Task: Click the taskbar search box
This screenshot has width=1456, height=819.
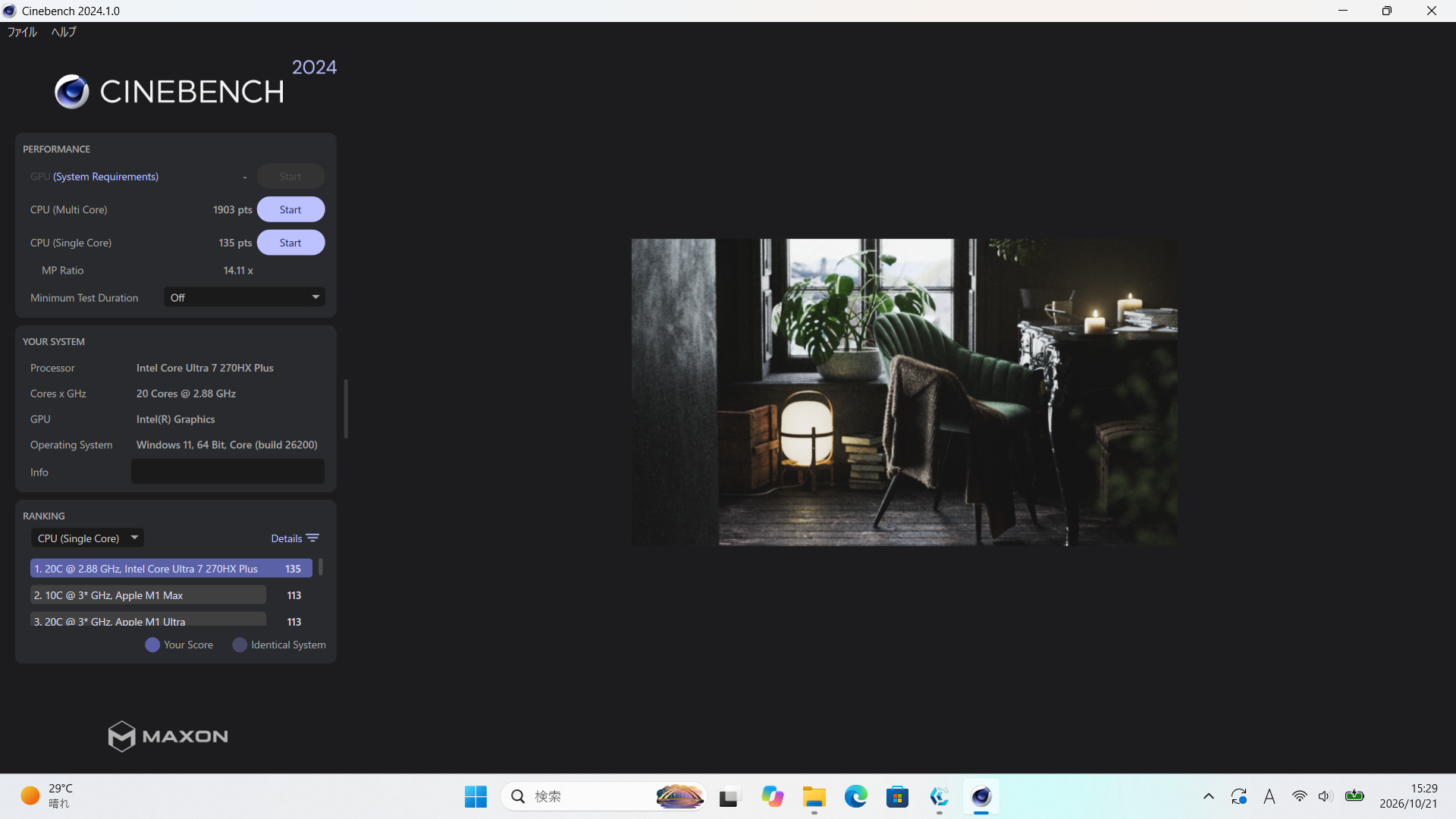Action: coord(604,796)
